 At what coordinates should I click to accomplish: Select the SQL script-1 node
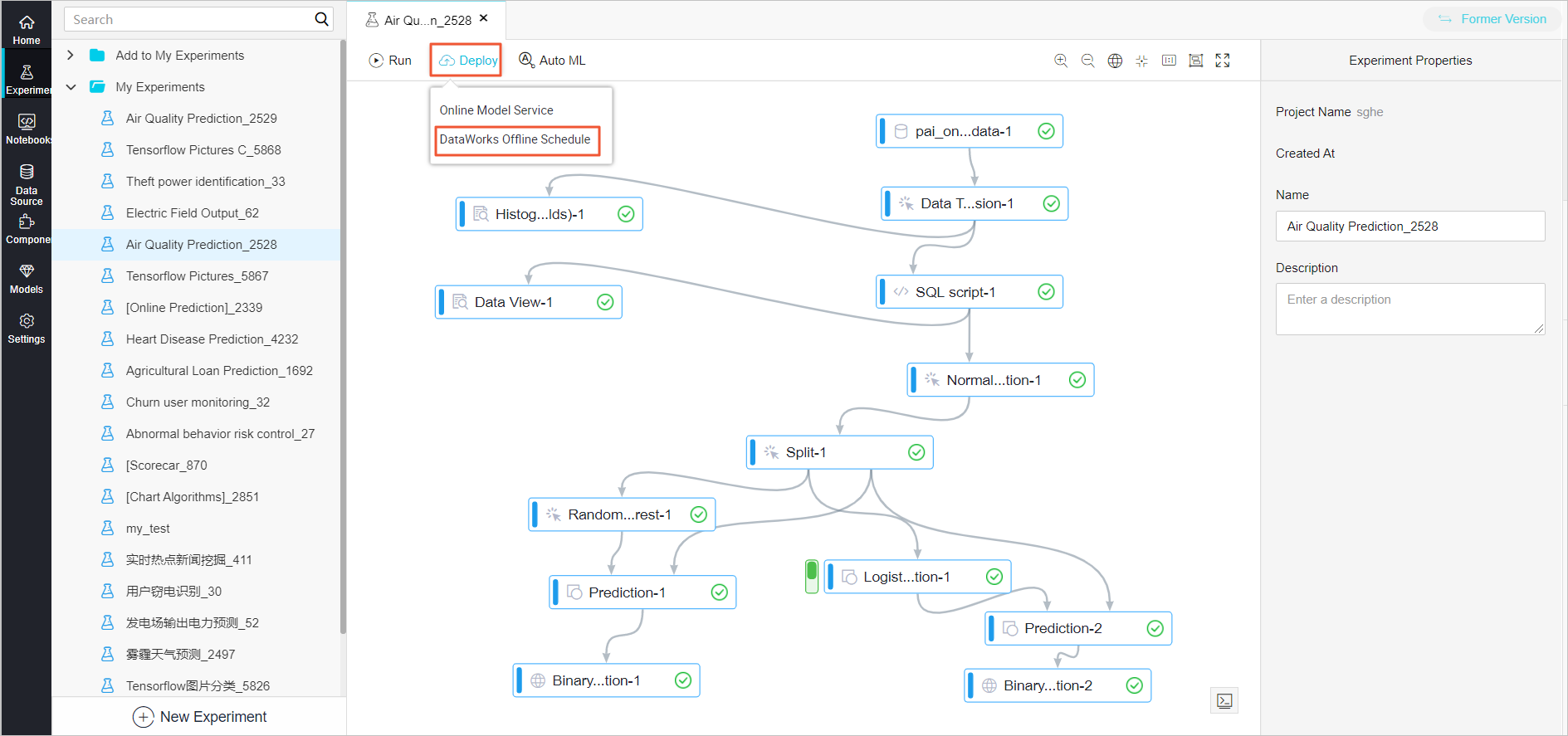point(970,292)
